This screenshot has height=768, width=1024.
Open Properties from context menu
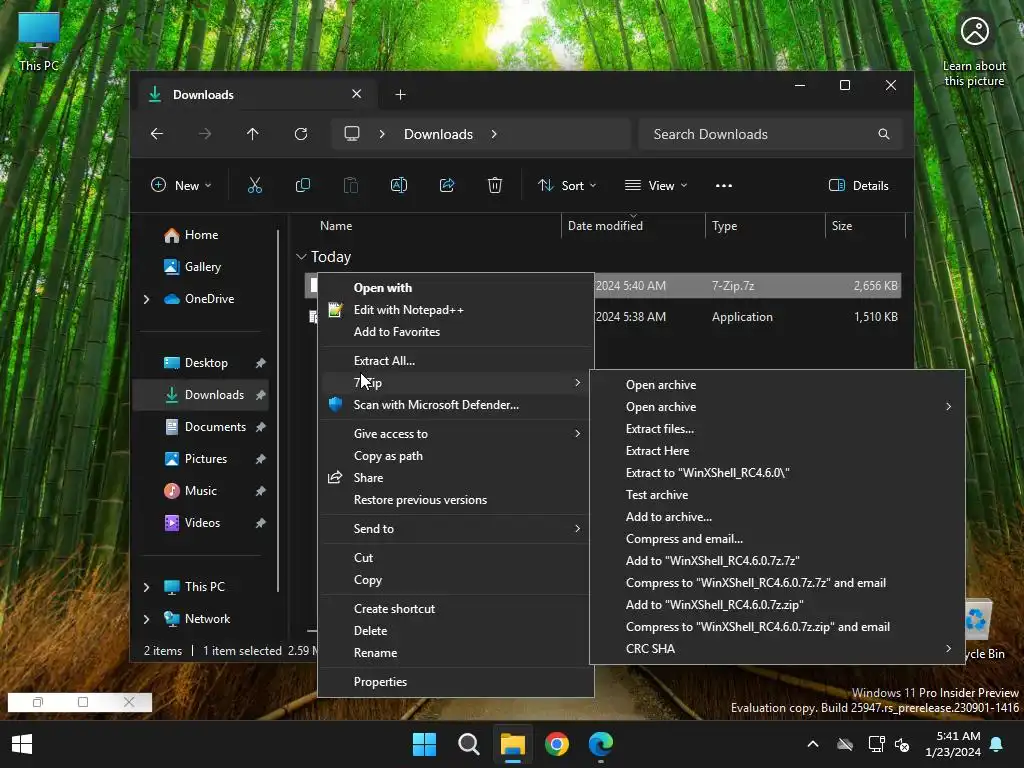(456, 682)
